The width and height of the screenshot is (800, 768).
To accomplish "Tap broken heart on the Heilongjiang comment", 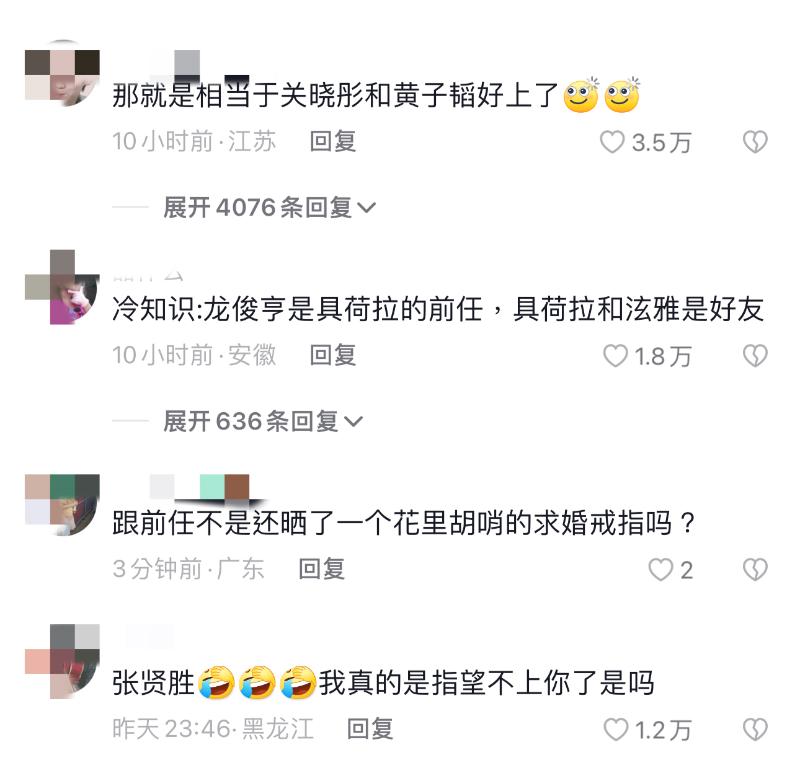I will pyautogui.click(x=755, y=729).
